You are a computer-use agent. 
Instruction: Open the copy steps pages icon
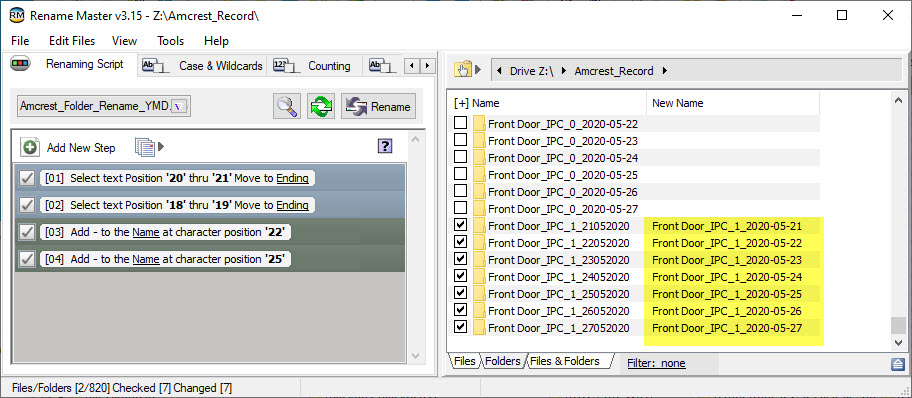pyautogui.click(x=145, y=147)
